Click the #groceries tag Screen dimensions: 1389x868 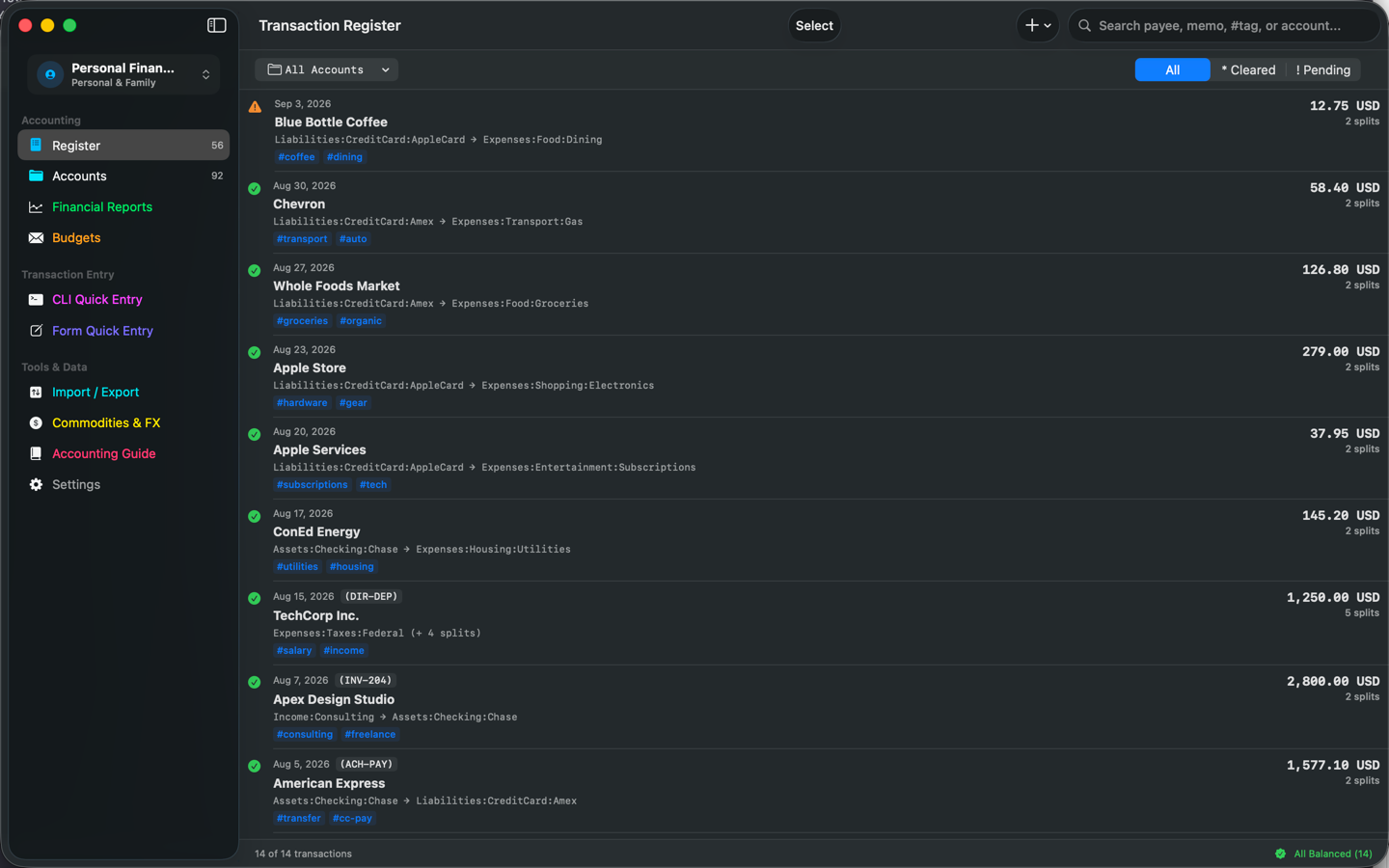click(x=302, y=321)
